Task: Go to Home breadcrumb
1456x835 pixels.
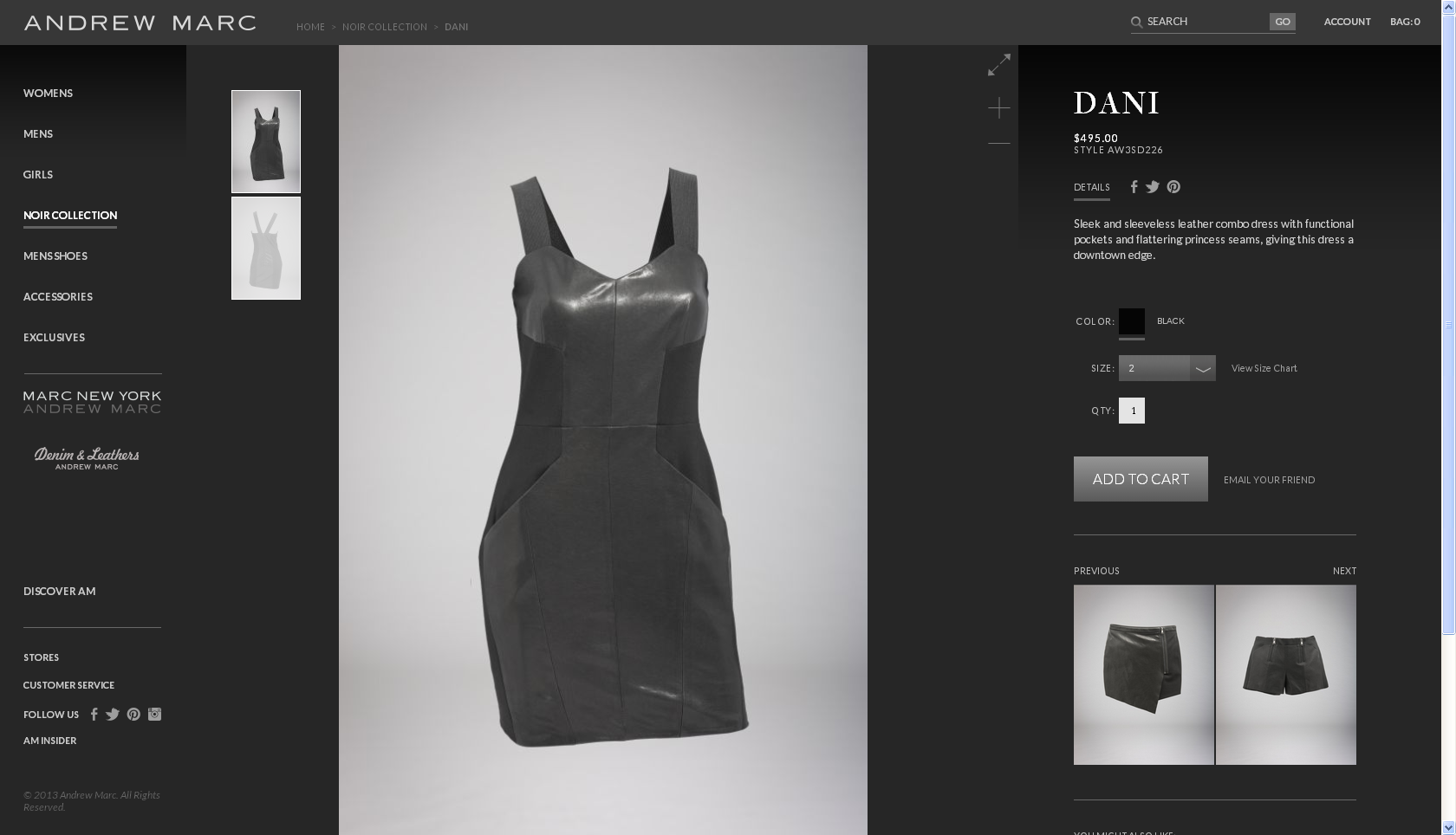Action: tap(310, 27)
